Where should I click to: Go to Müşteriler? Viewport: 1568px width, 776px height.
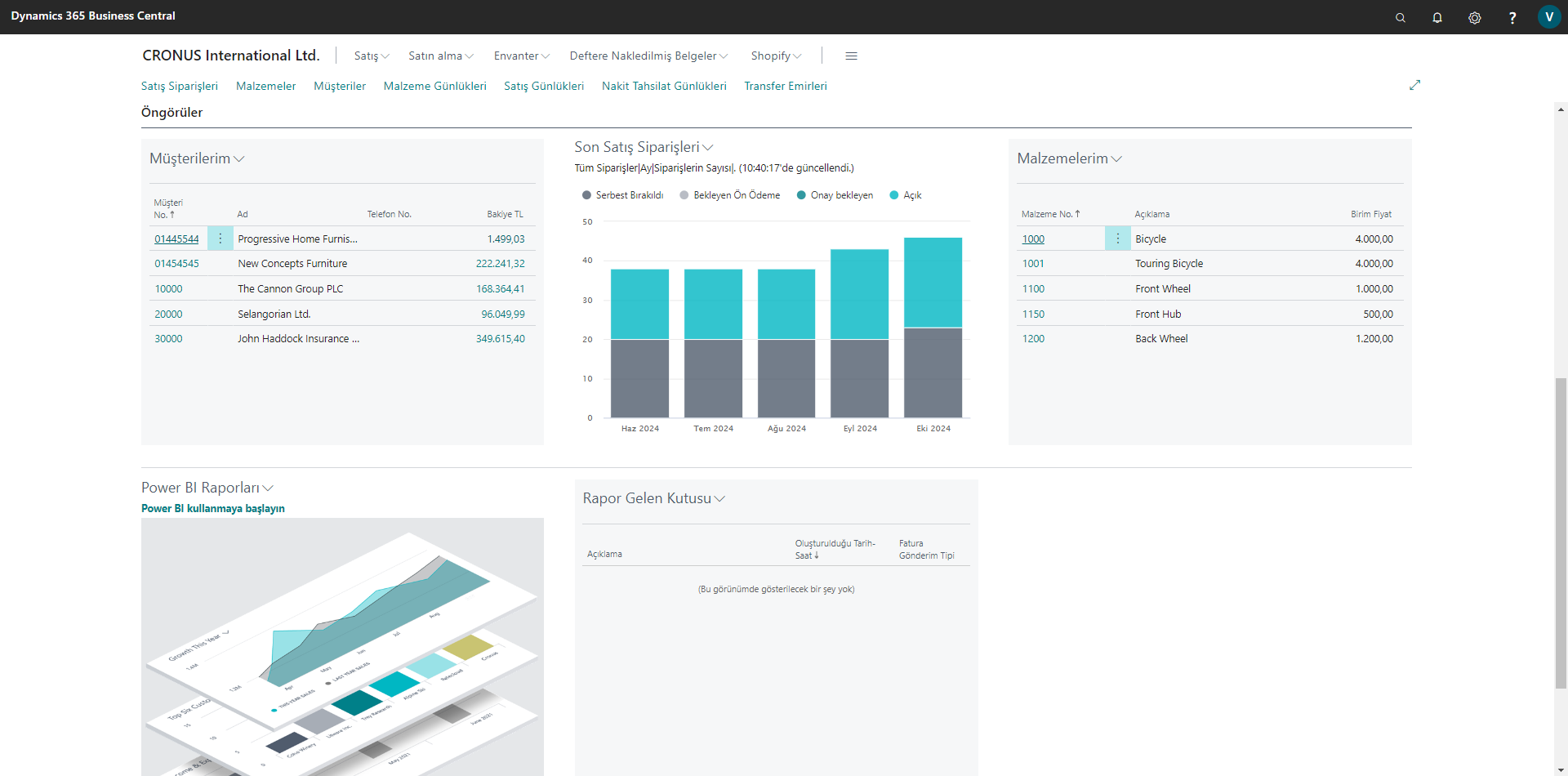click(340, 86)
